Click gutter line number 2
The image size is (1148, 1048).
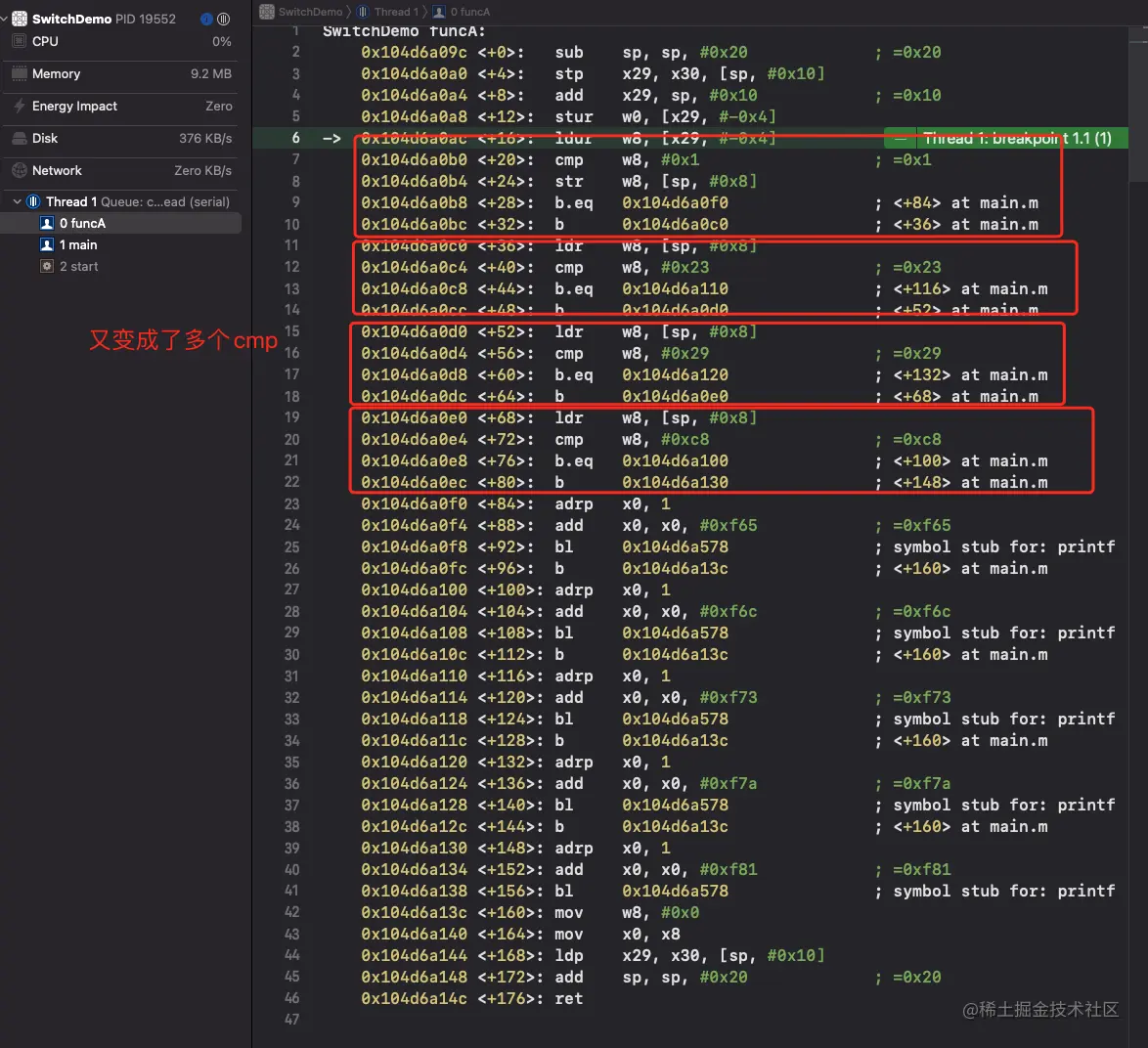(295, 52)
